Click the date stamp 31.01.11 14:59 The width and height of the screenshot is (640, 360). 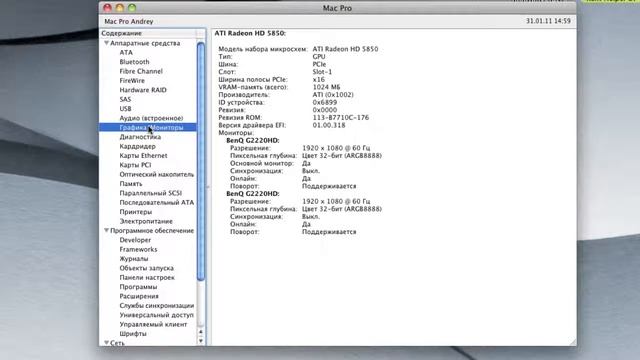tap(548, 21)
